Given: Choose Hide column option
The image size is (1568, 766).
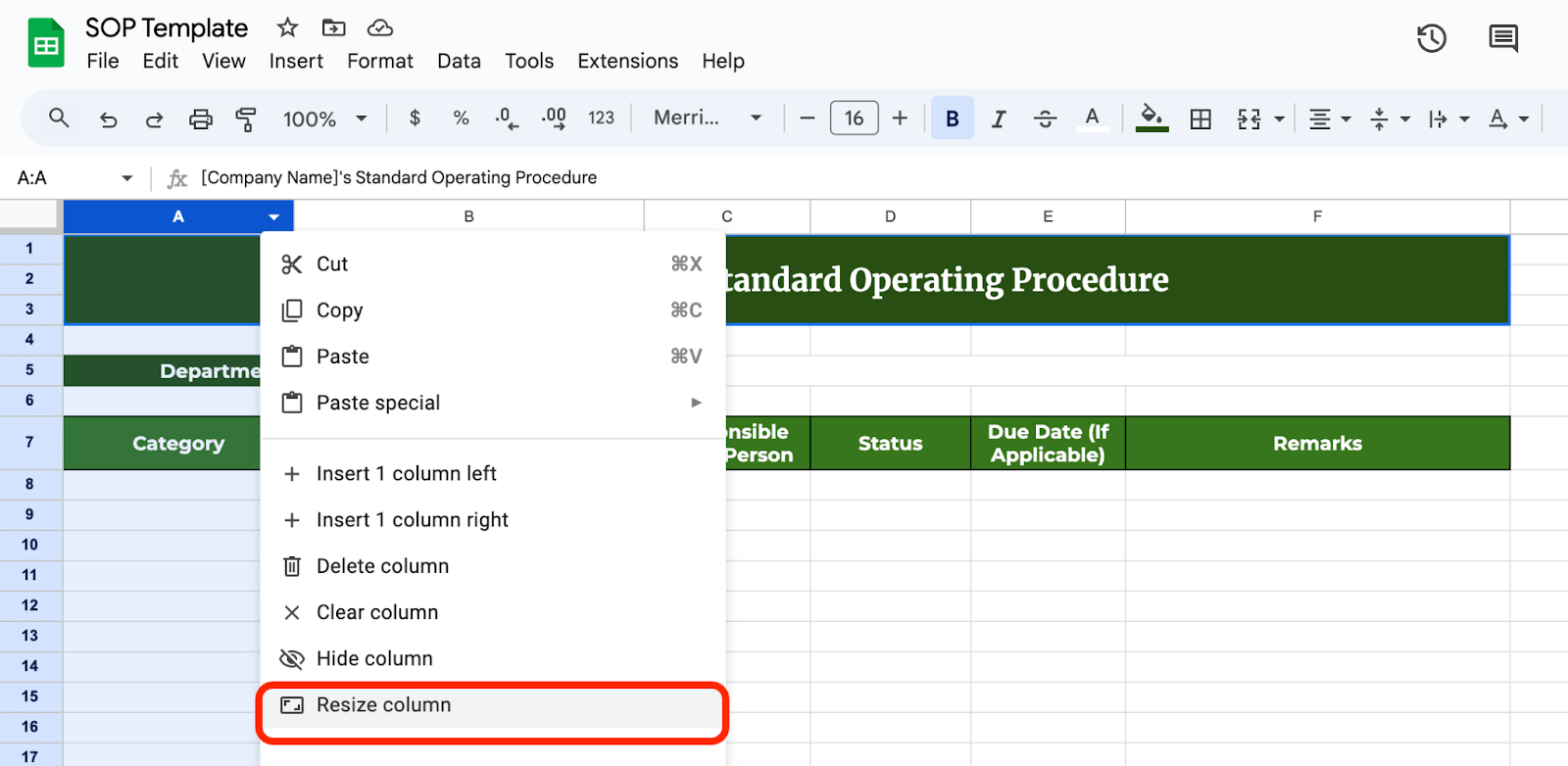Looking at the screenshot, I should tap(374, 658).
